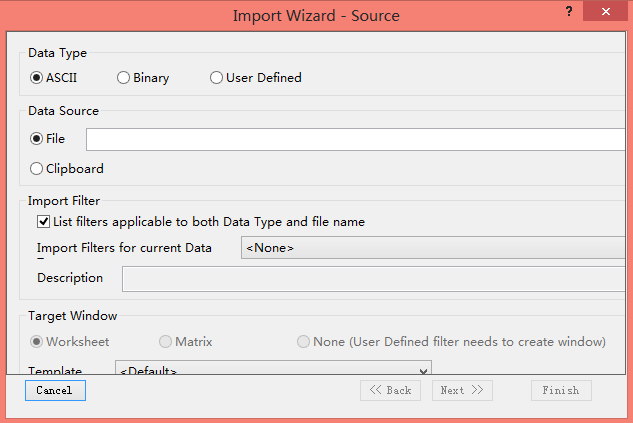
Task: Click the Import Wizard - Source title bar
Action: pos(316,15)
